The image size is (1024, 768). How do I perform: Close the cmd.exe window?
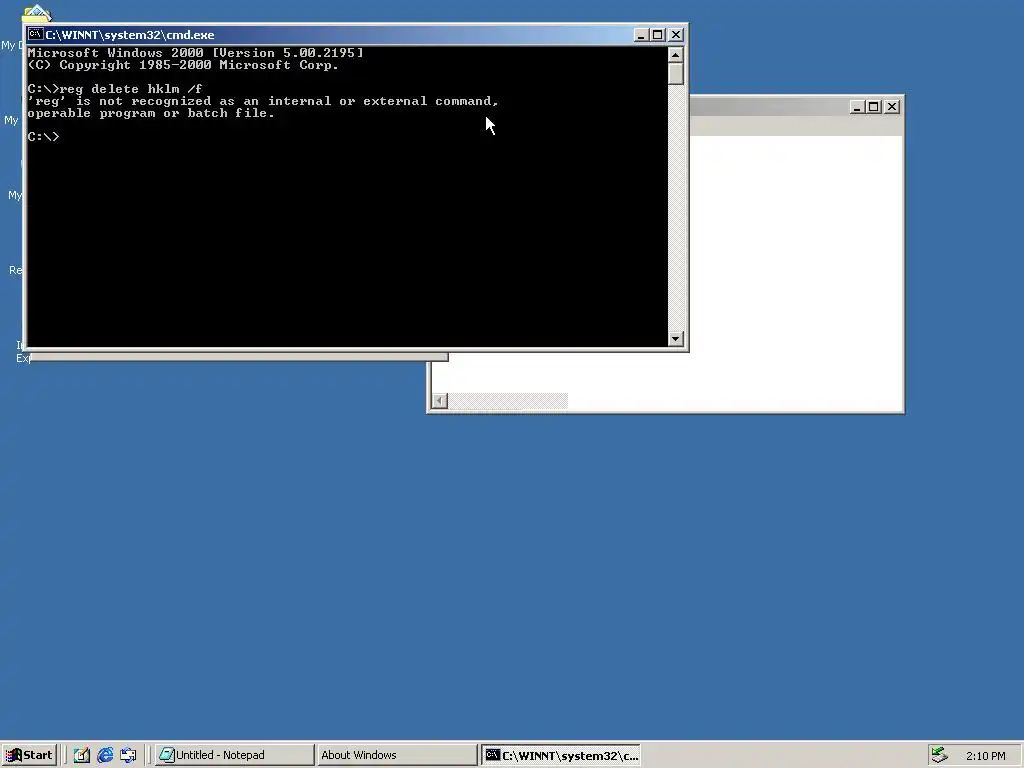click(676, 35)
